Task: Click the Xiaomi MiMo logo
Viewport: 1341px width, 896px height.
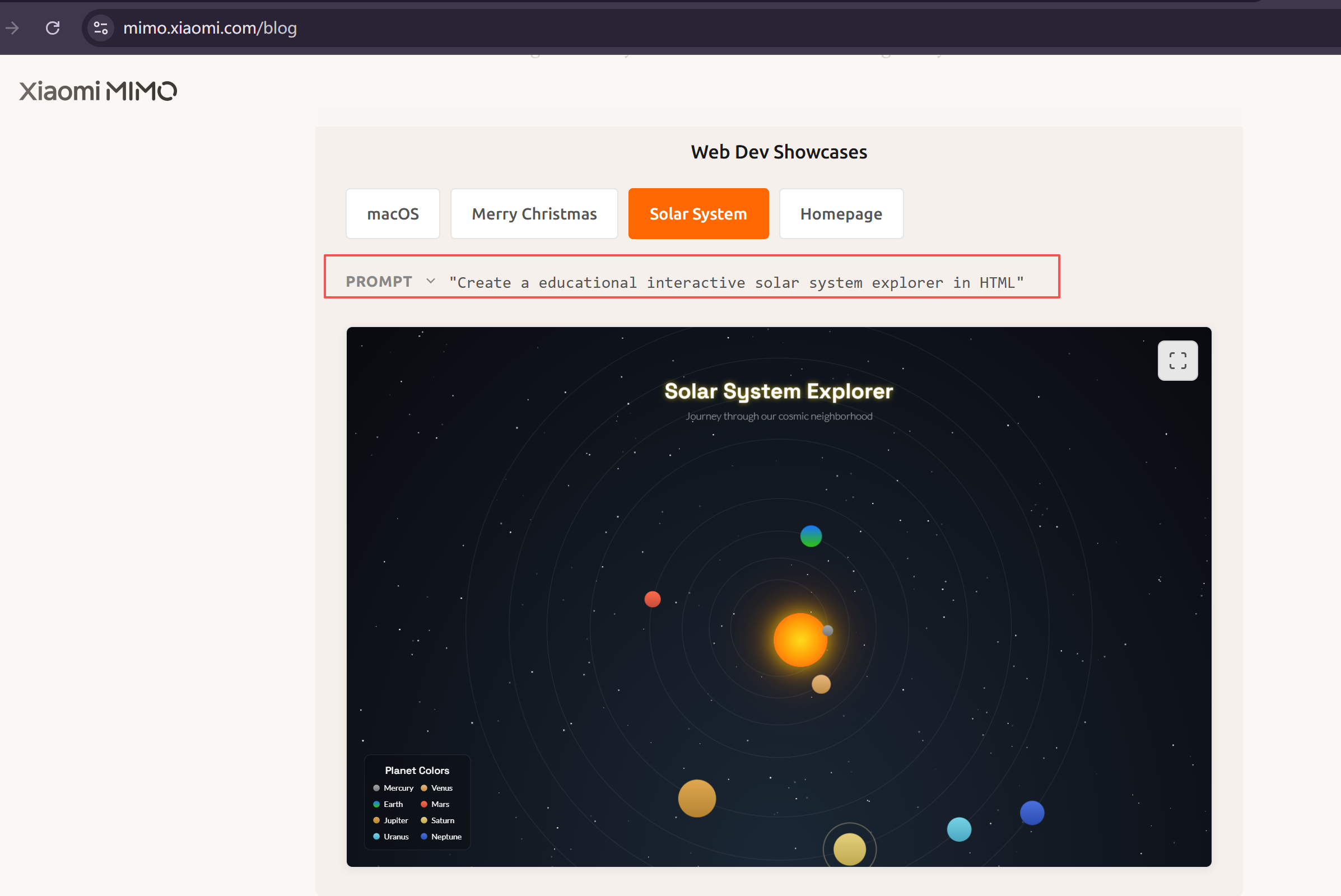Action: (x=99, y=91)
